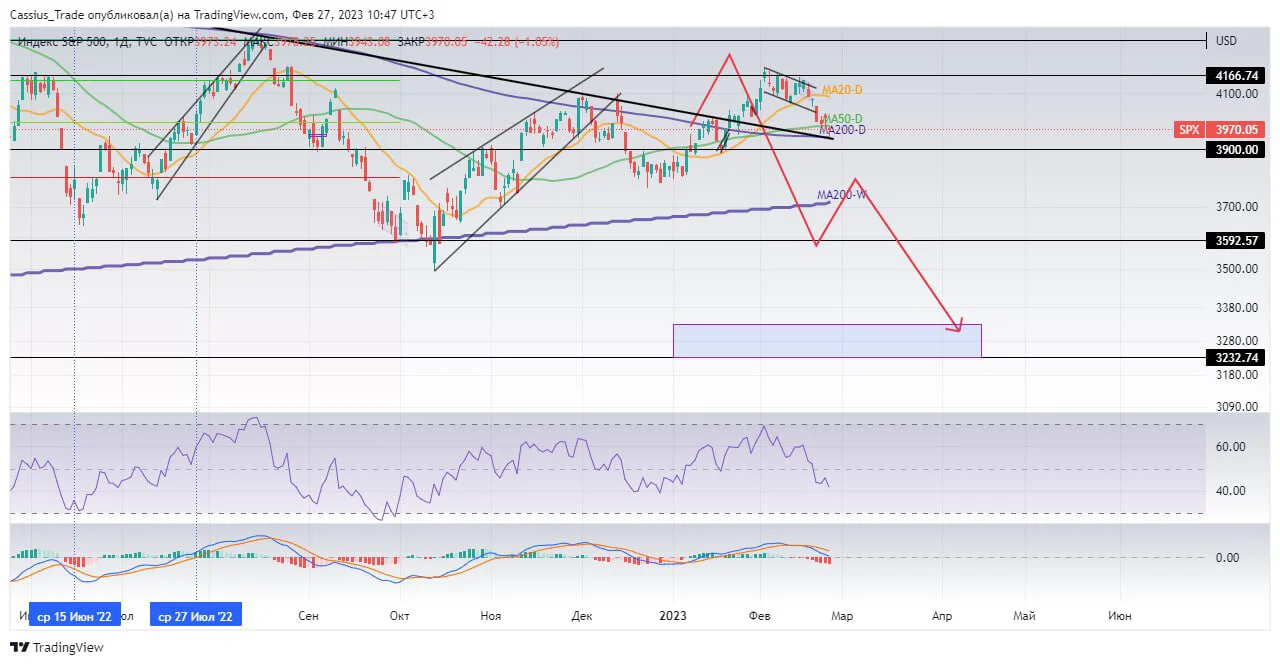This screenshot has width=1280, height=665.
Task: Click the MA200-D moving average label
Action: 842,130
